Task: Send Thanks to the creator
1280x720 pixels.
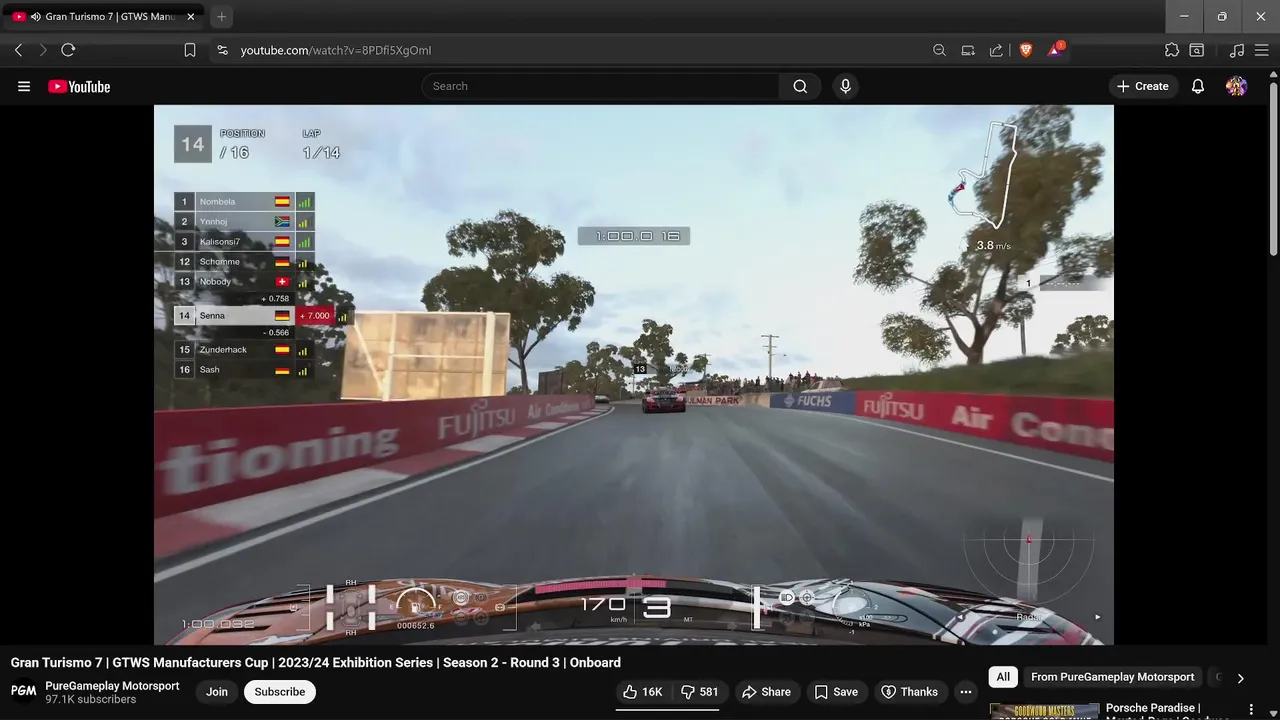Action: coord(909,692)
